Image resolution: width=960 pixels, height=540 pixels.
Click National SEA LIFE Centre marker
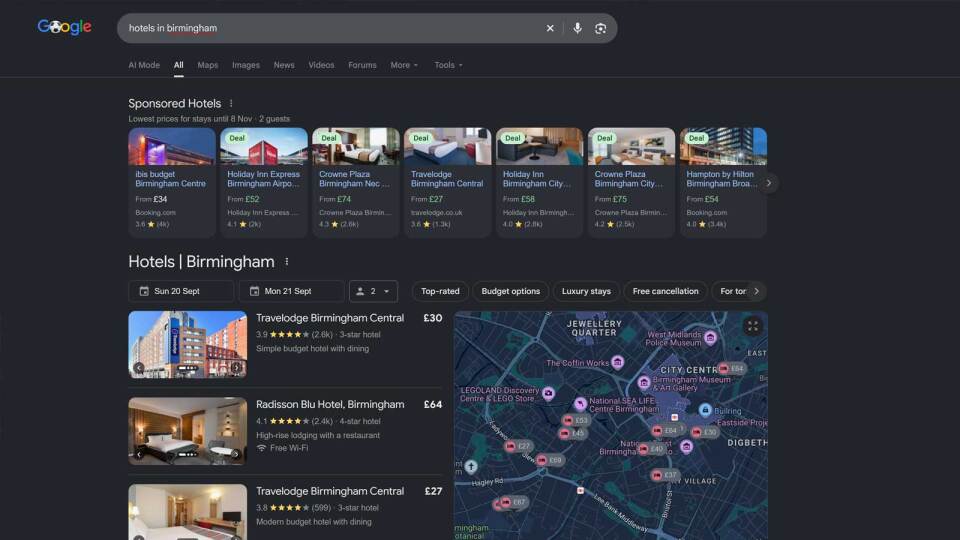[x=580, y=403]
